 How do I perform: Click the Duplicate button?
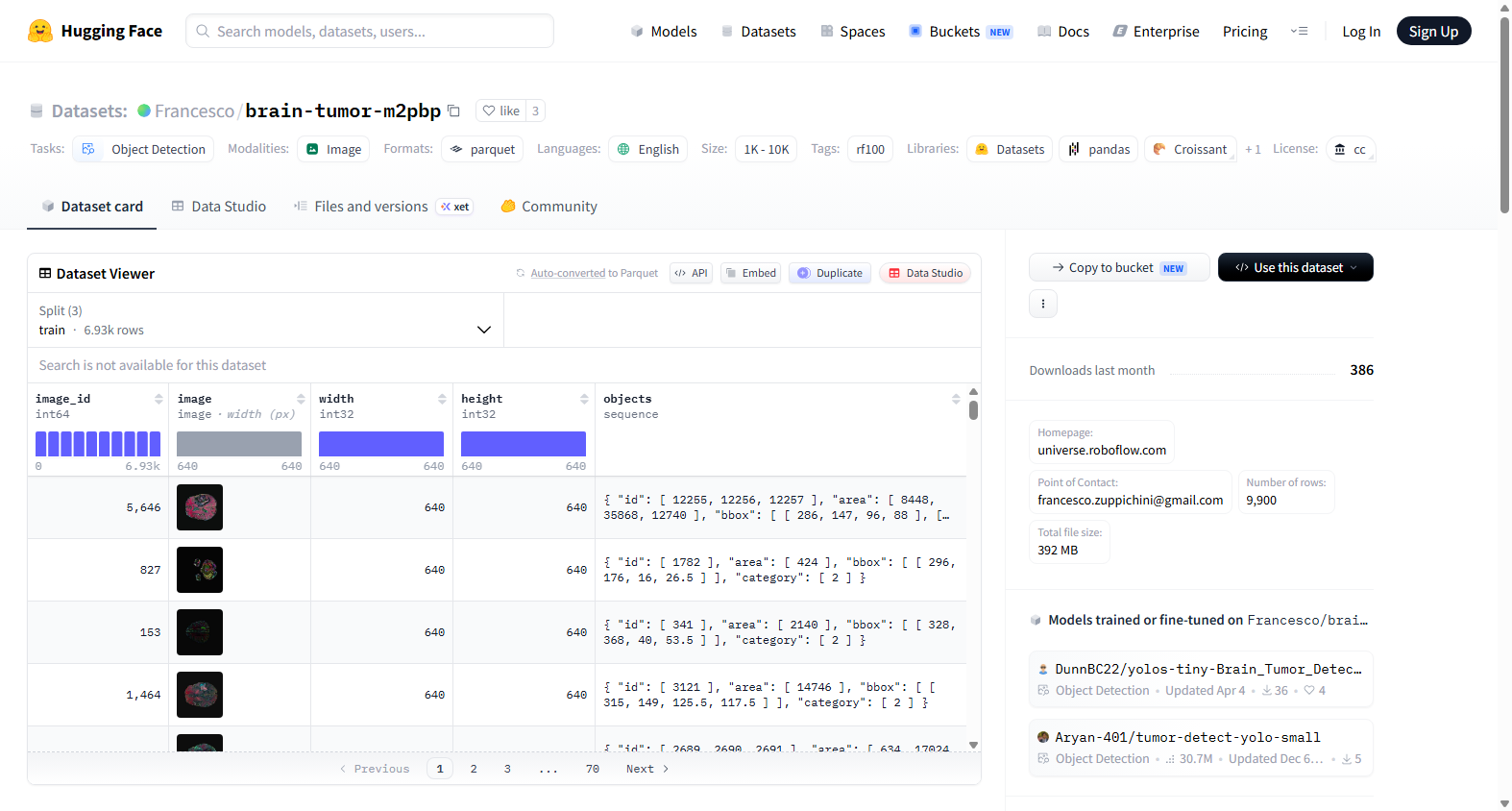(830, 273)
